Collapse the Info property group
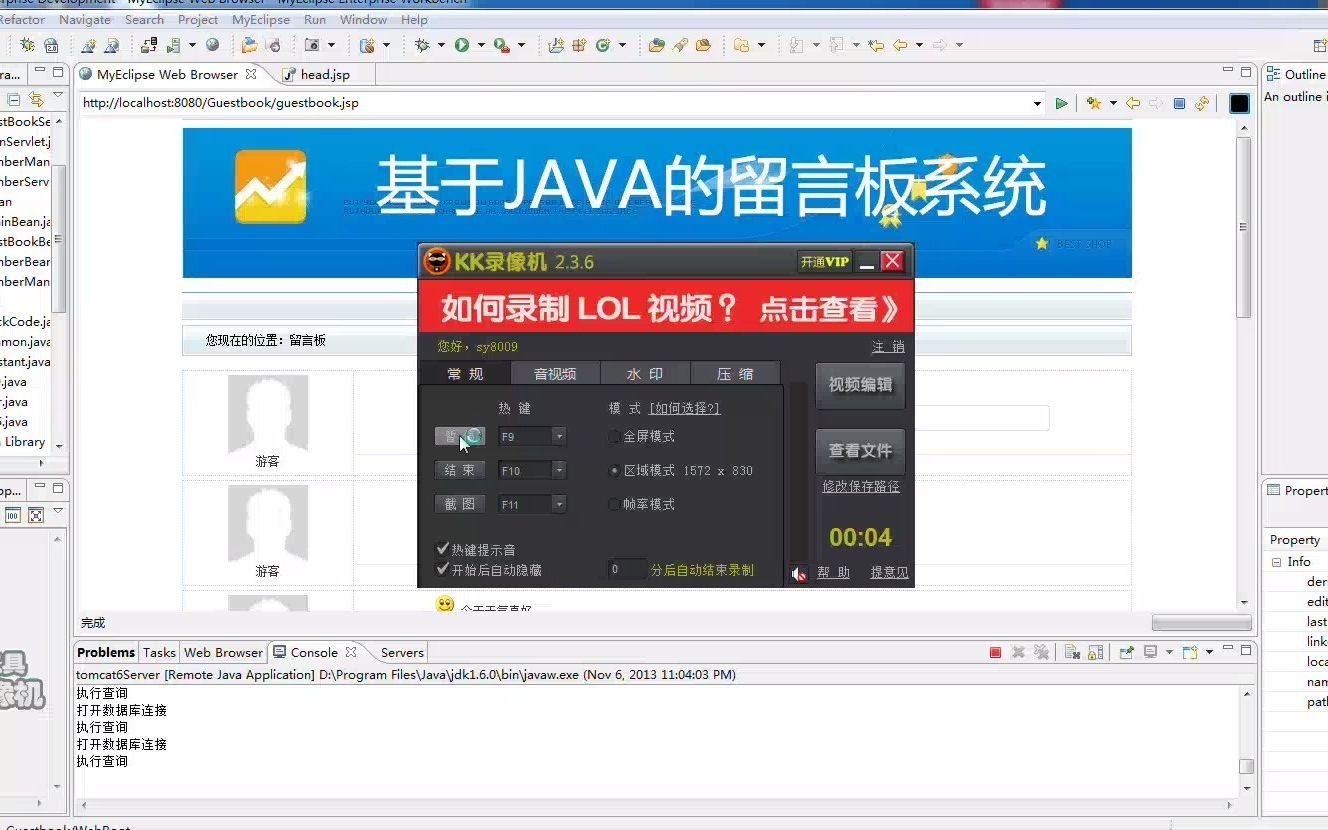This screenshot has height=830, width=1328. 1276,562
